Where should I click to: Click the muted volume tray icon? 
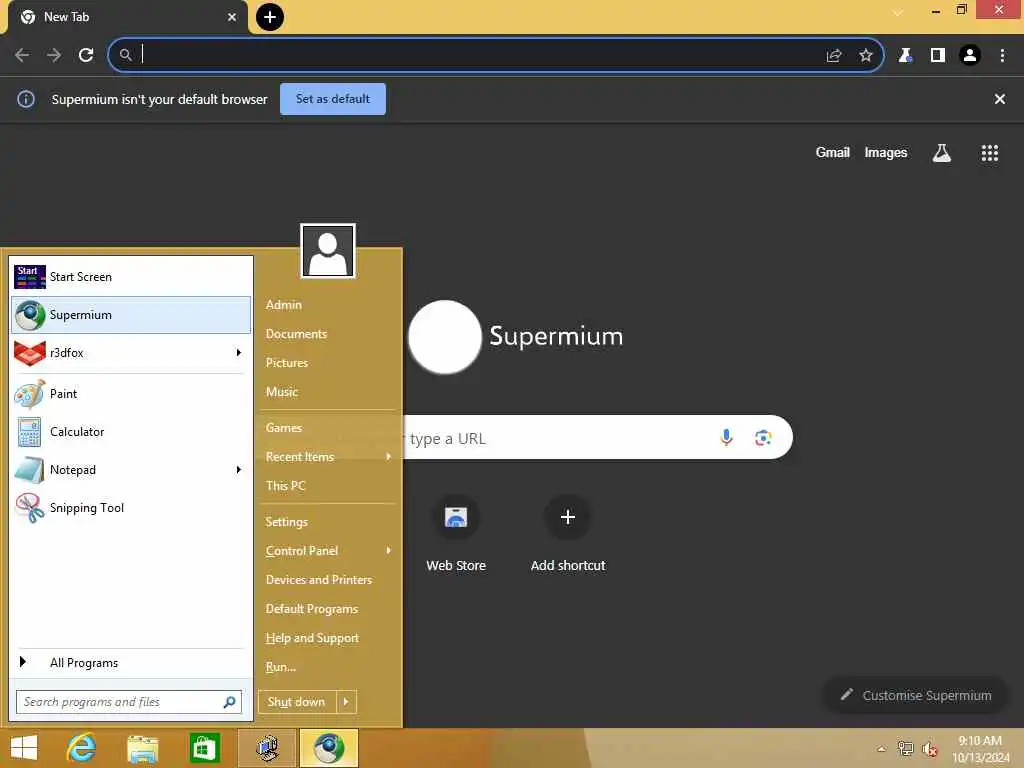pos(929,749)
